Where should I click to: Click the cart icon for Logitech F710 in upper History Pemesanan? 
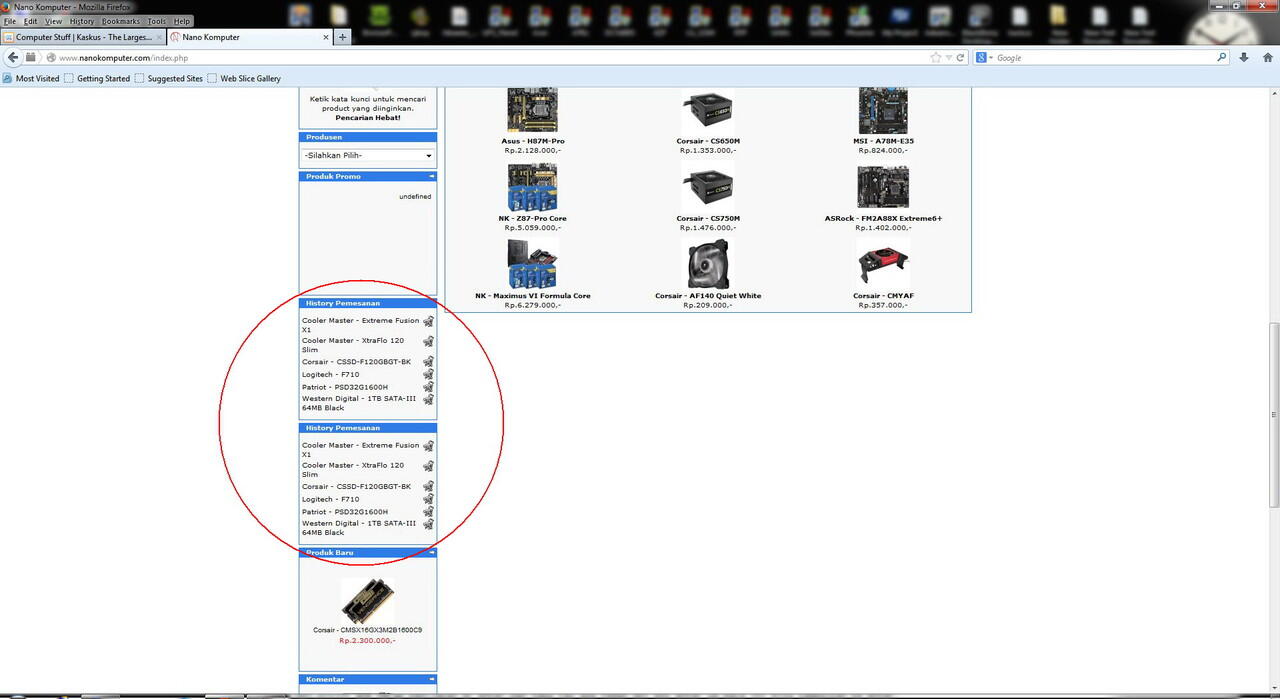(x=428, y=375)
